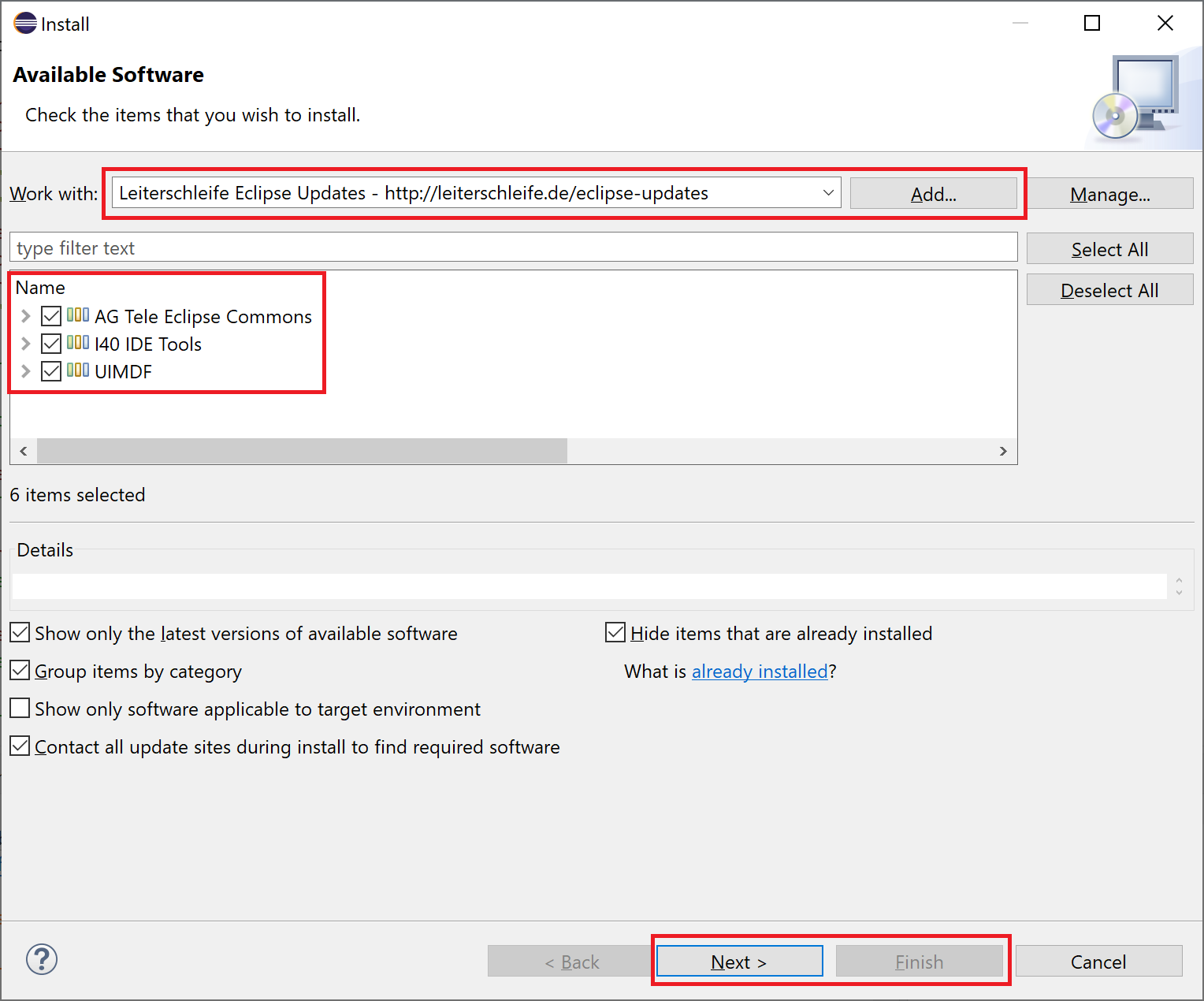
Task: Click the scroll right arrow of software list
Action: coord(1003,451)
